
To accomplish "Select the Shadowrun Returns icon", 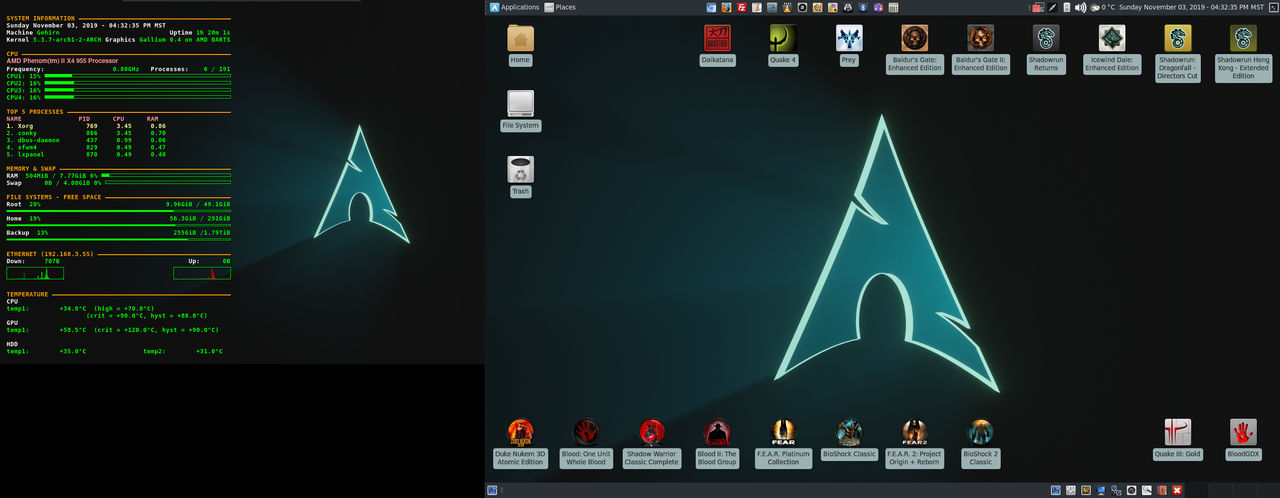I will tap(1046, 38).
